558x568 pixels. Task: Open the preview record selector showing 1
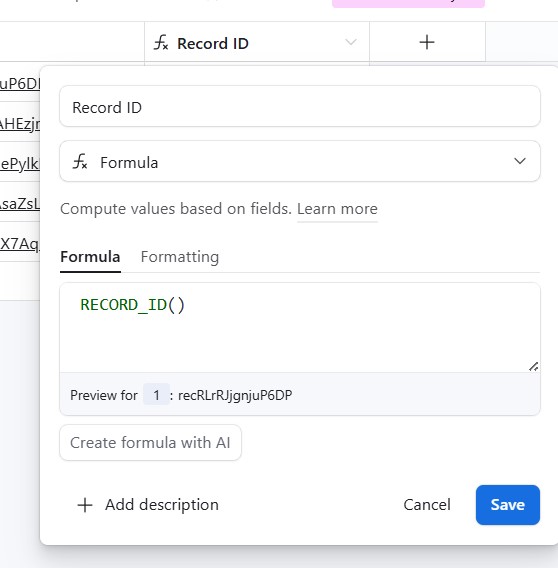click(x=156, y=395)
